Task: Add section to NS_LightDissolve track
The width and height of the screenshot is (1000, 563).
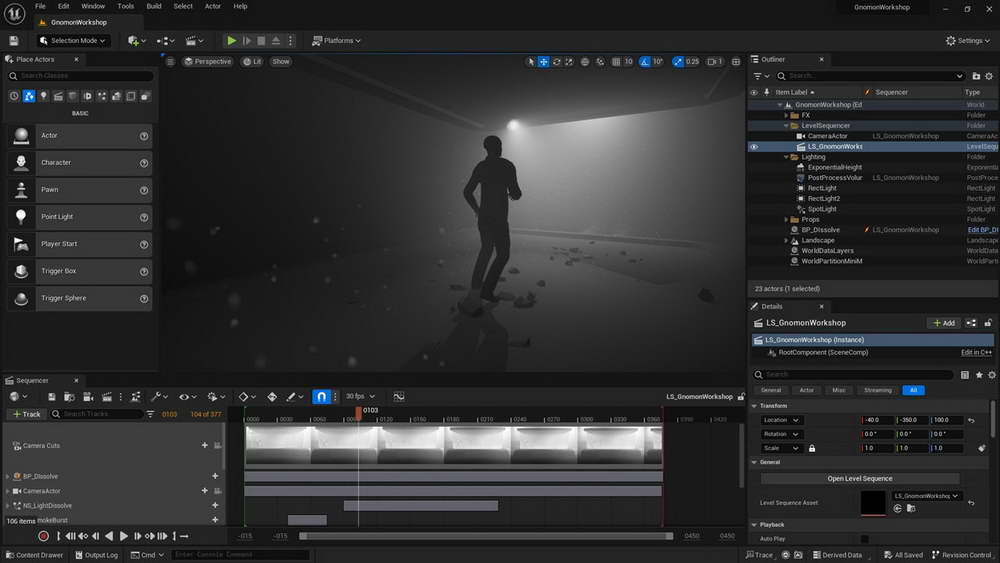Action: [x=215, y=506]
